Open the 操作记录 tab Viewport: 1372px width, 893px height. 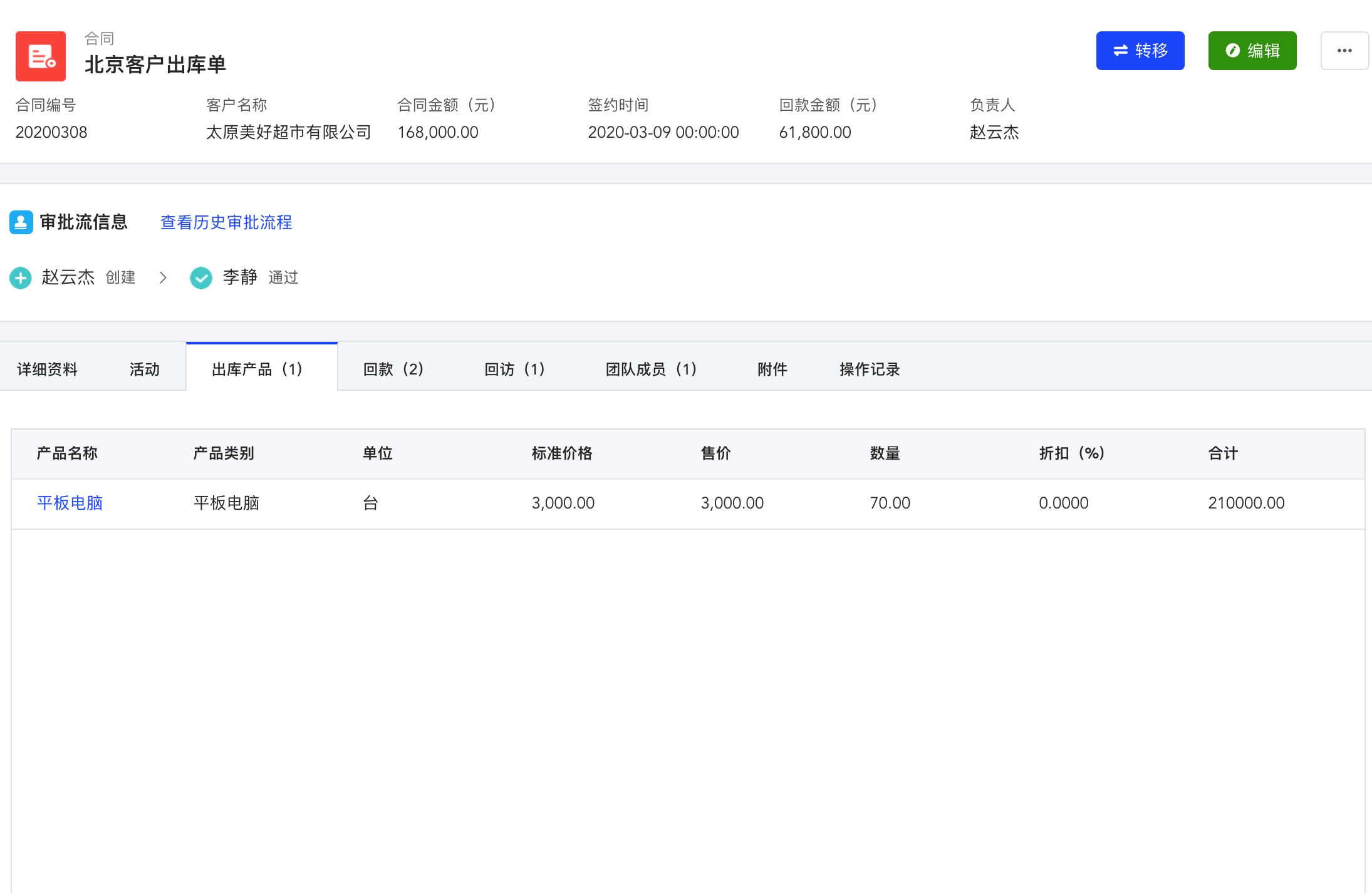pos(870,369)
